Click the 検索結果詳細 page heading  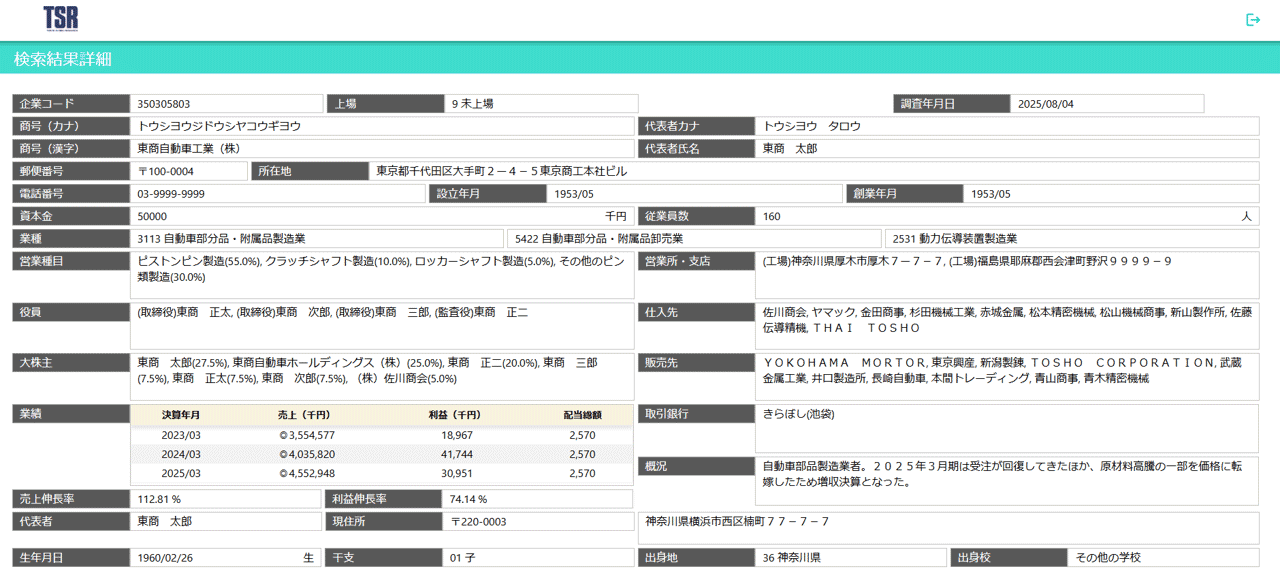pyautogui.click(x=63, y=59)
